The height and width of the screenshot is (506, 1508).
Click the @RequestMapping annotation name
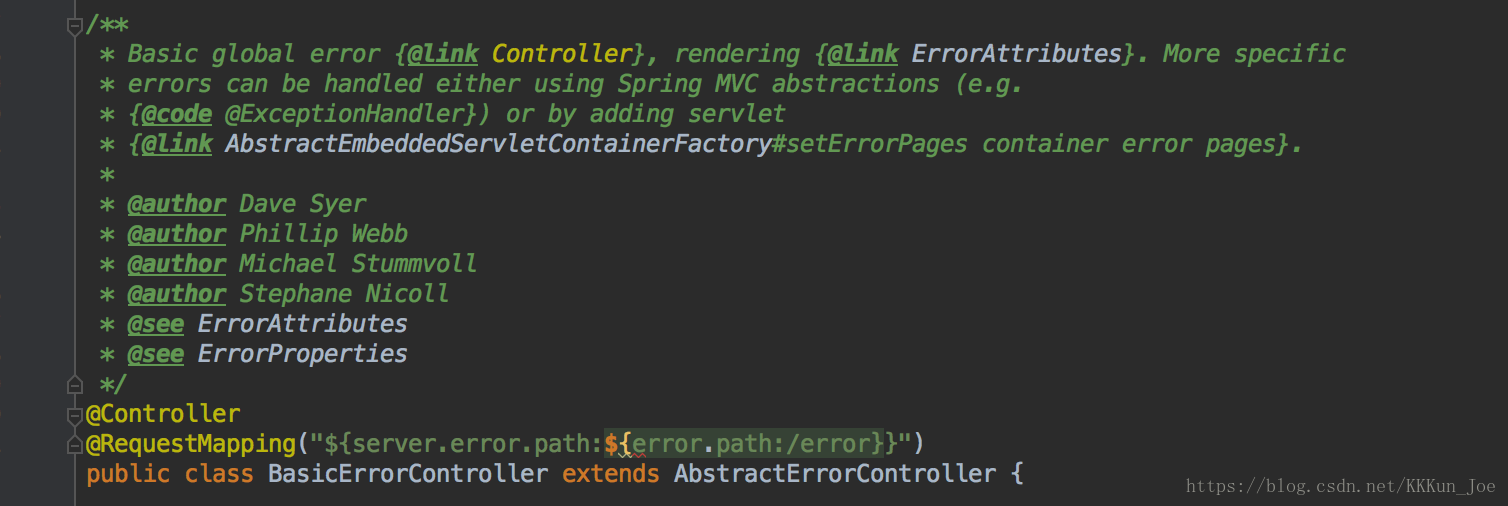(x=191, y=444)
